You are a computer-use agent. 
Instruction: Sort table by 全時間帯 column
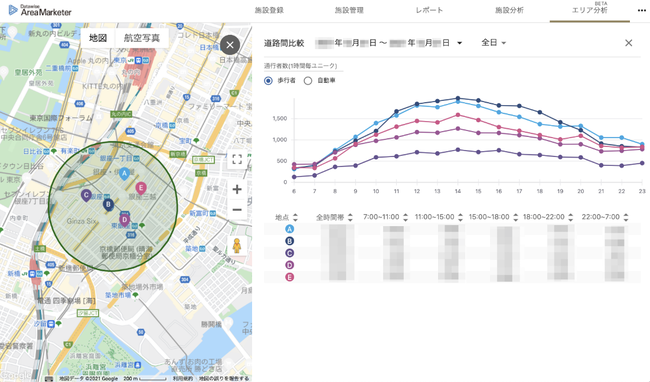coord(334,217)
